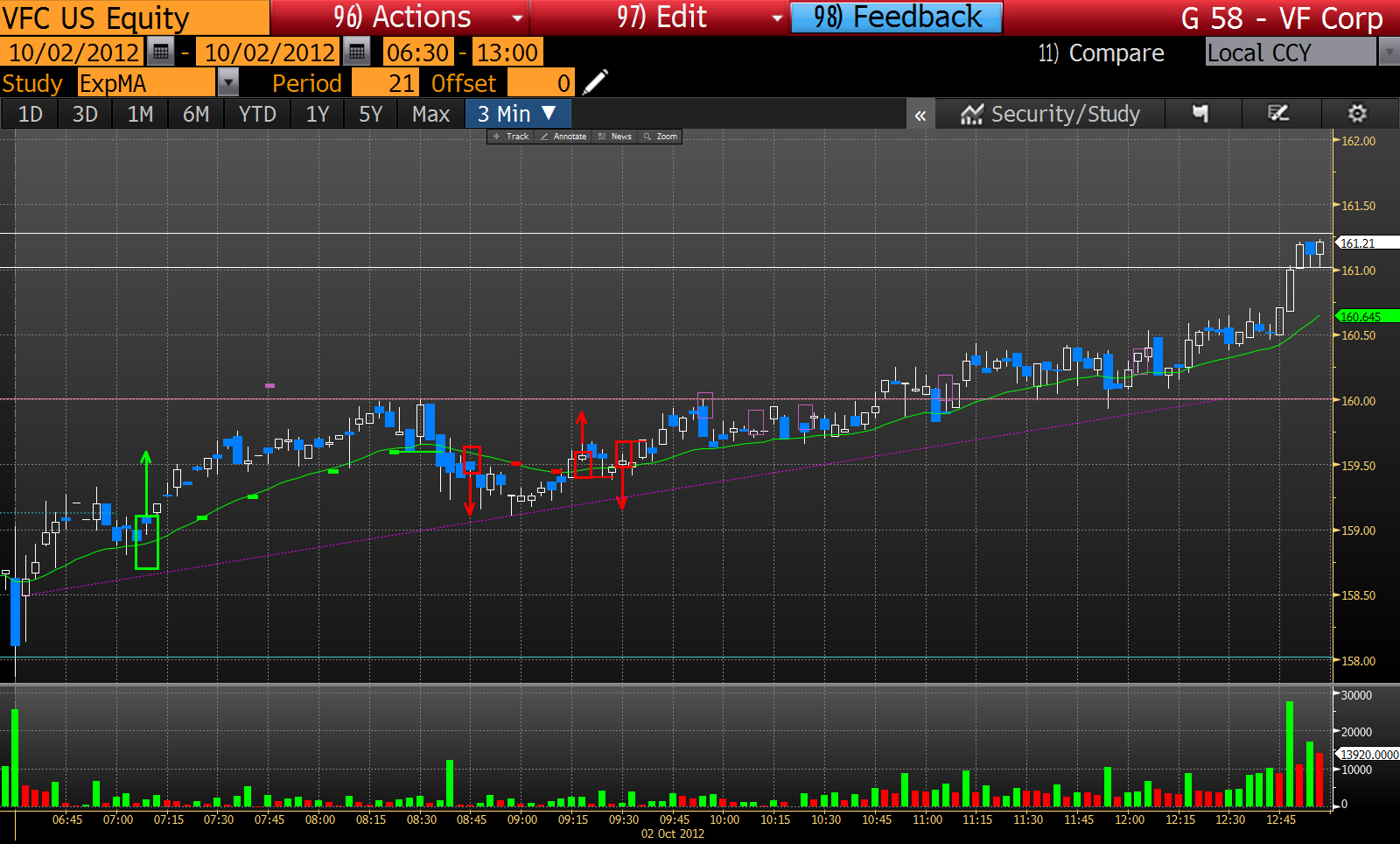Viewport: 1400px width, 844px height.
Task: Expand the Local CCY currency dropdown
Action: [1389, 53]
